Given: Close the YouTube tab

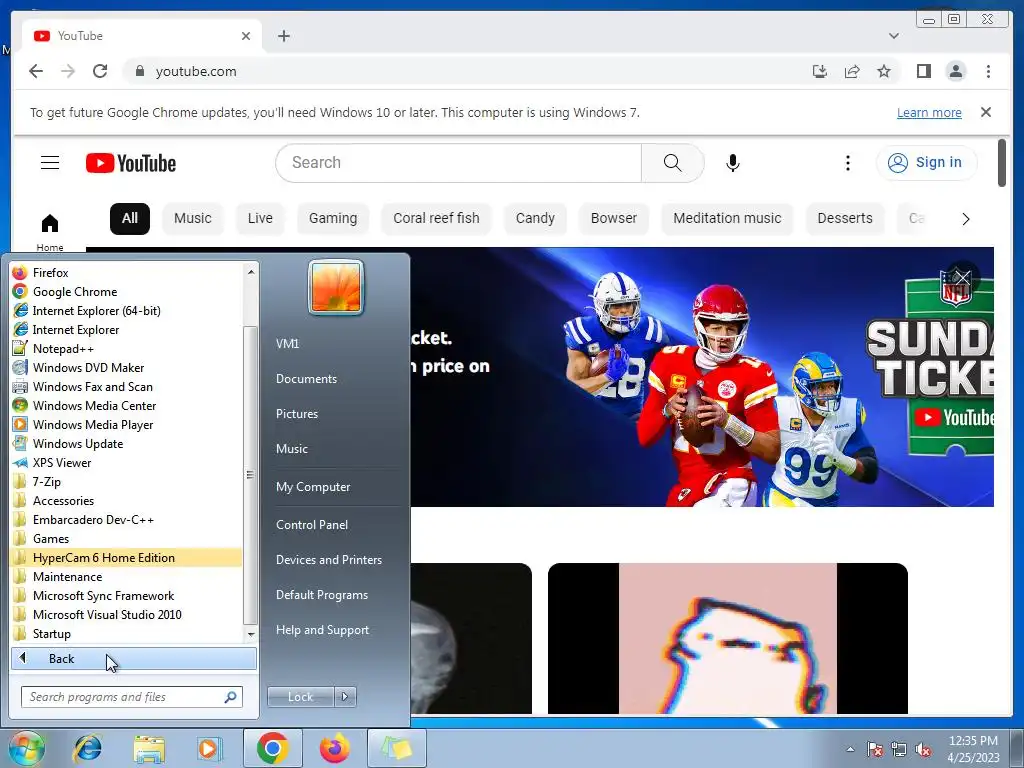Looking at the screenshot, I should 246,36.
